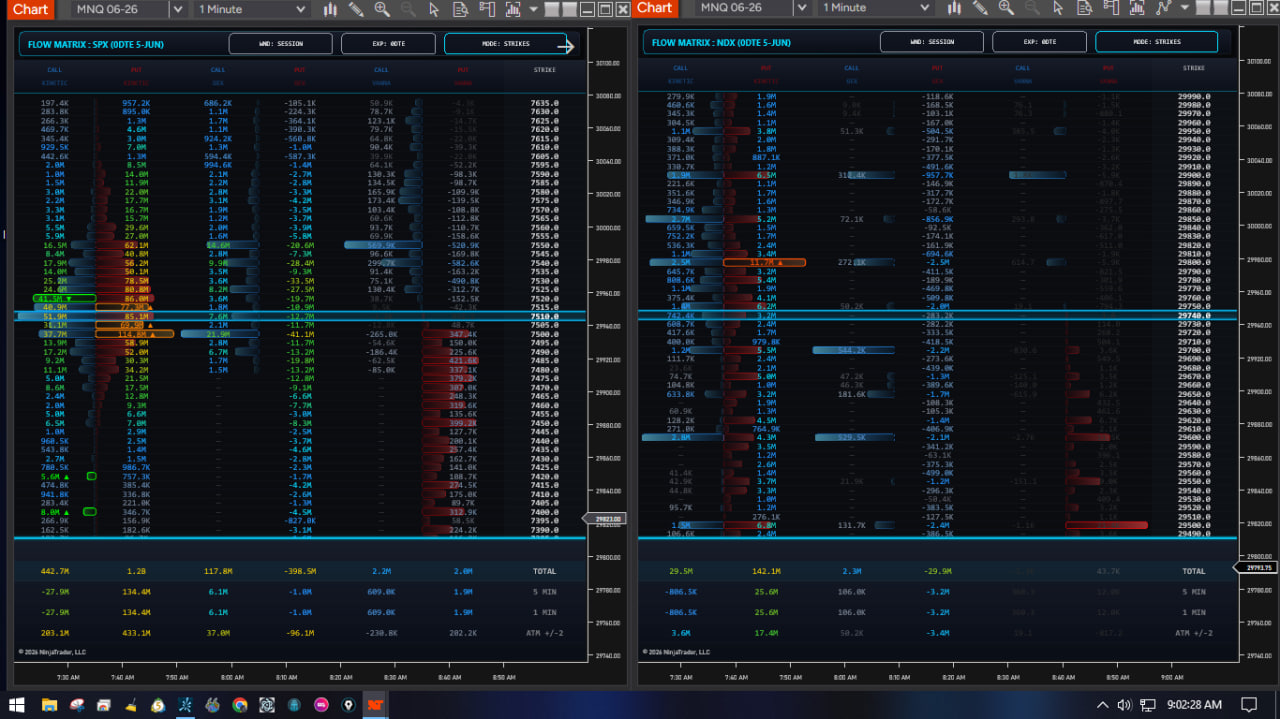Click 433.1M ATM value in SPX matrix

point(136,633)
